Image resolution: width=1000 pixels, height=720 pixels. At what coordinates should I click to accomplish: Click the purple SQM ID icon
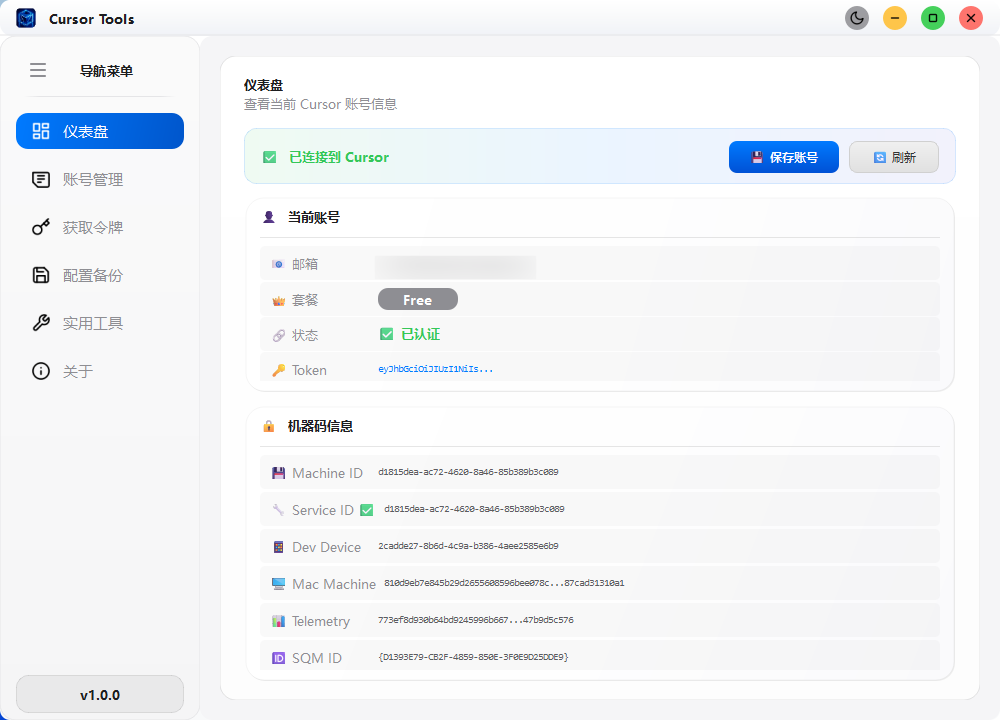[279, 658]
